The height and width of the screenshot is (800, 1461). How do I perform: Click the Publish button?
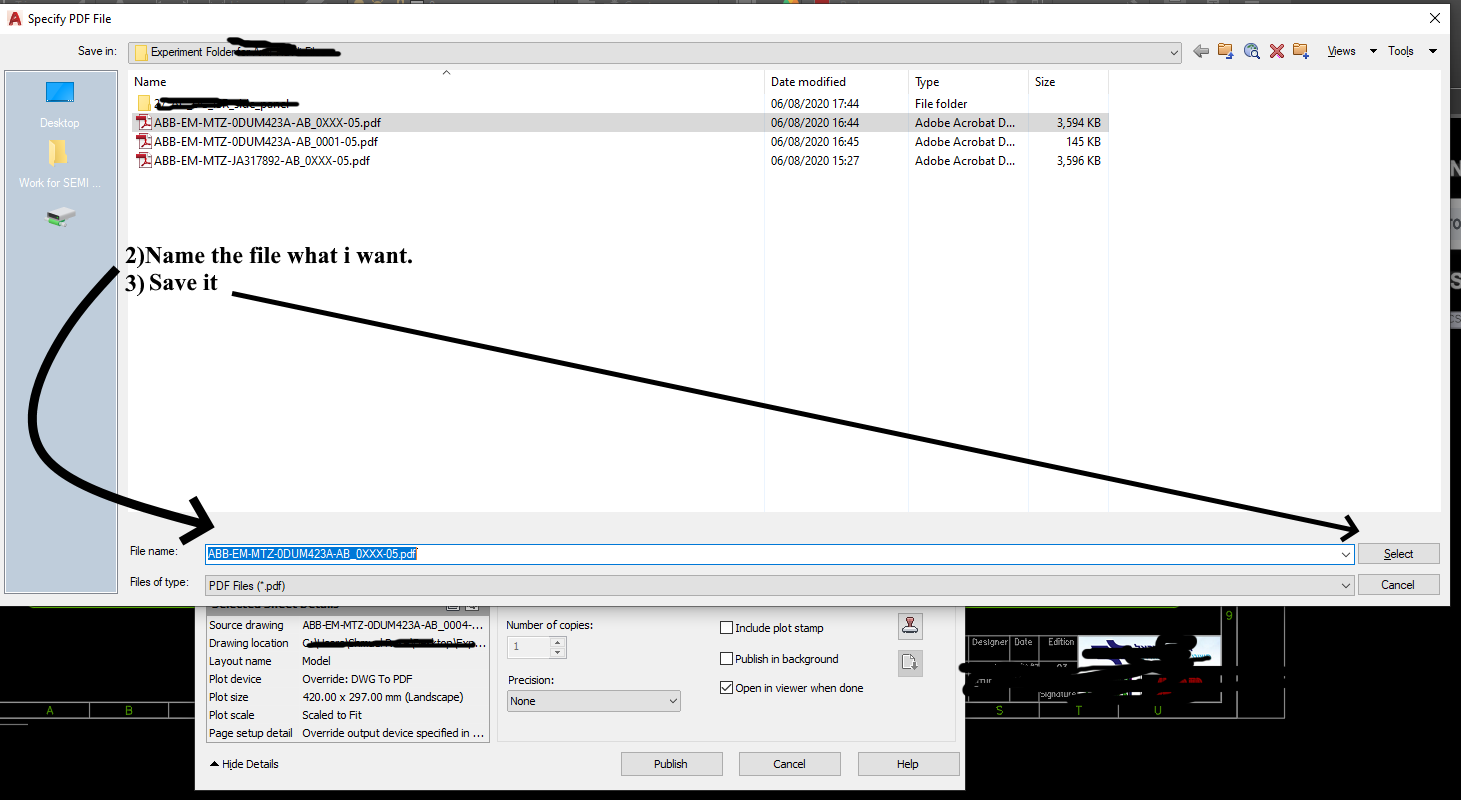[x=671, y=763]
